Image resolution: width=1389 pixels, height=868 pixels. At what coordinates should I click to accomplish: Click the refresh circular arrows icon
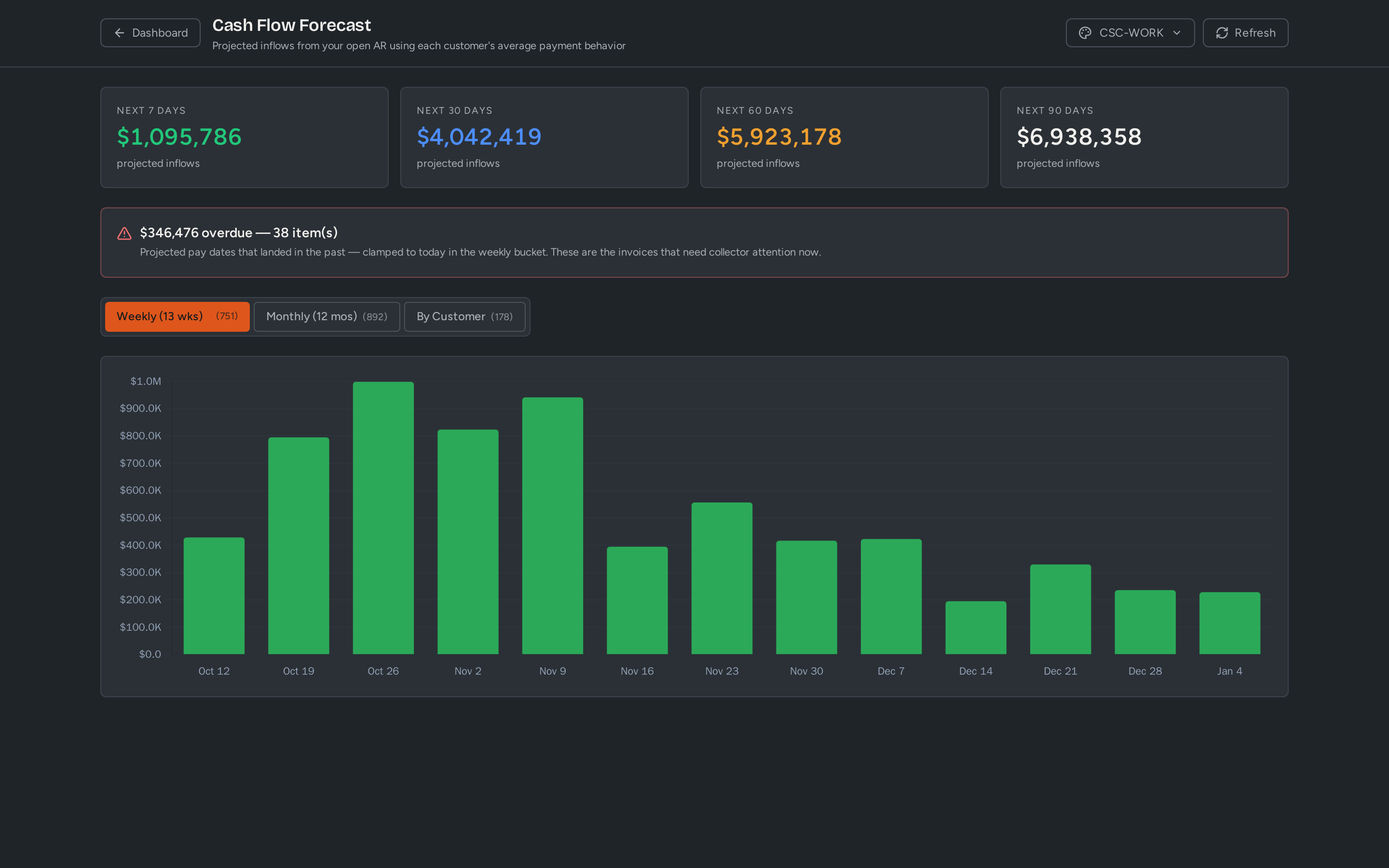[x=1222, y=33]
